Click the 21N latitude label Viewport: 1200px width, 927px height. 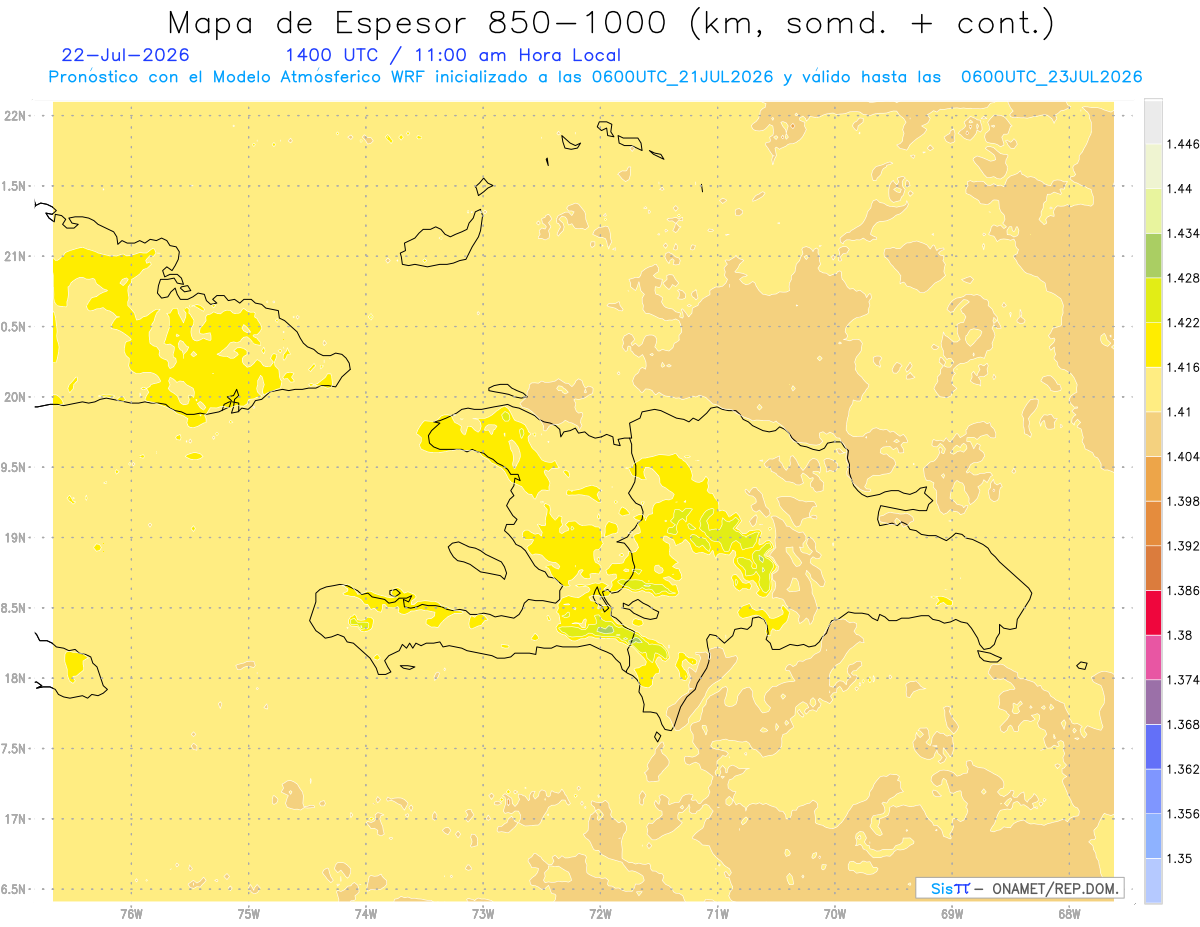(16, 256)
